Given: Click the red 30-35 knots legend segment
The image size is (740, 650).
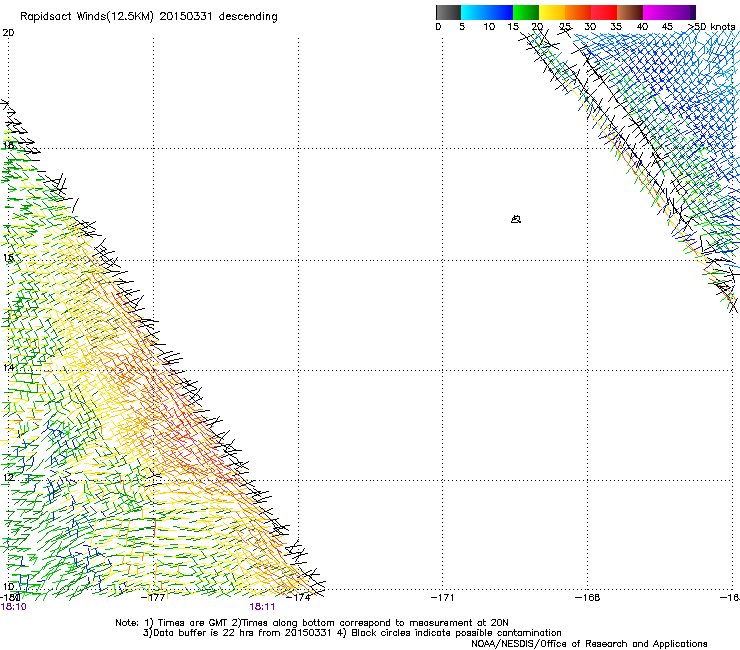Looking at the screenshot, I should (x=604, y=12).
